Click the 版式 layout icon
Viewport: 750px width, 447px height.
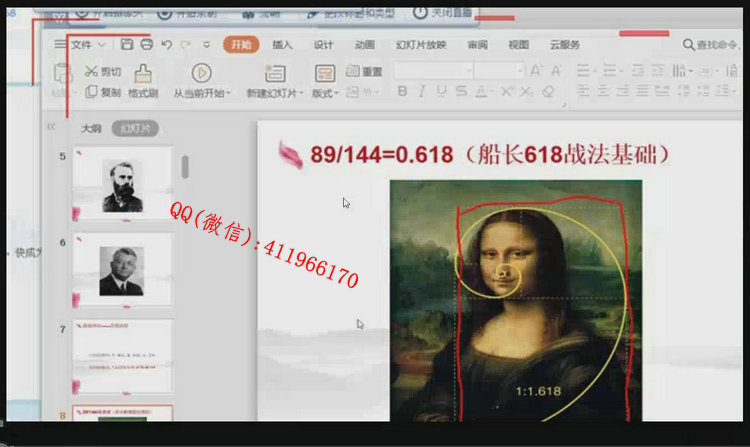click(325, 74)
